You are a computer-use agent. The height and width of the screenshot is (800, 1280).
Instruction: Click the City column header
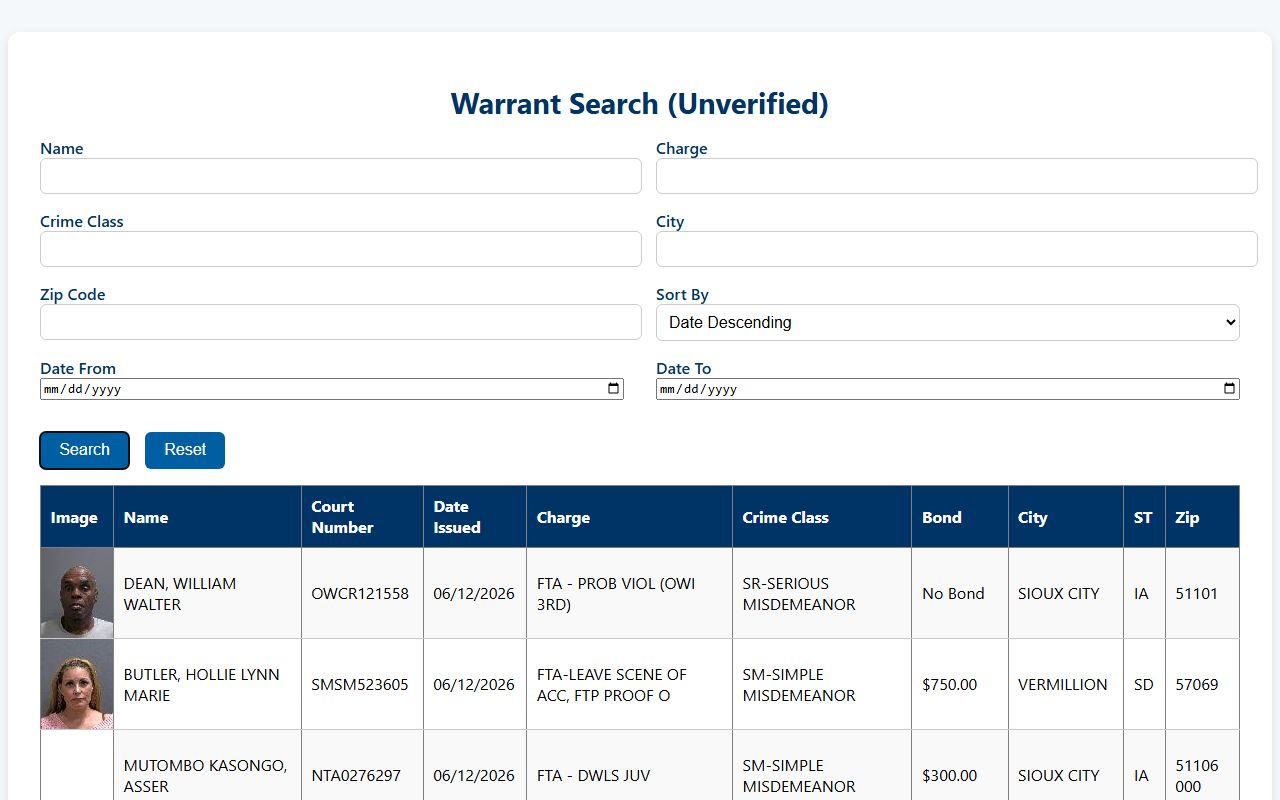click(1066, 517)
